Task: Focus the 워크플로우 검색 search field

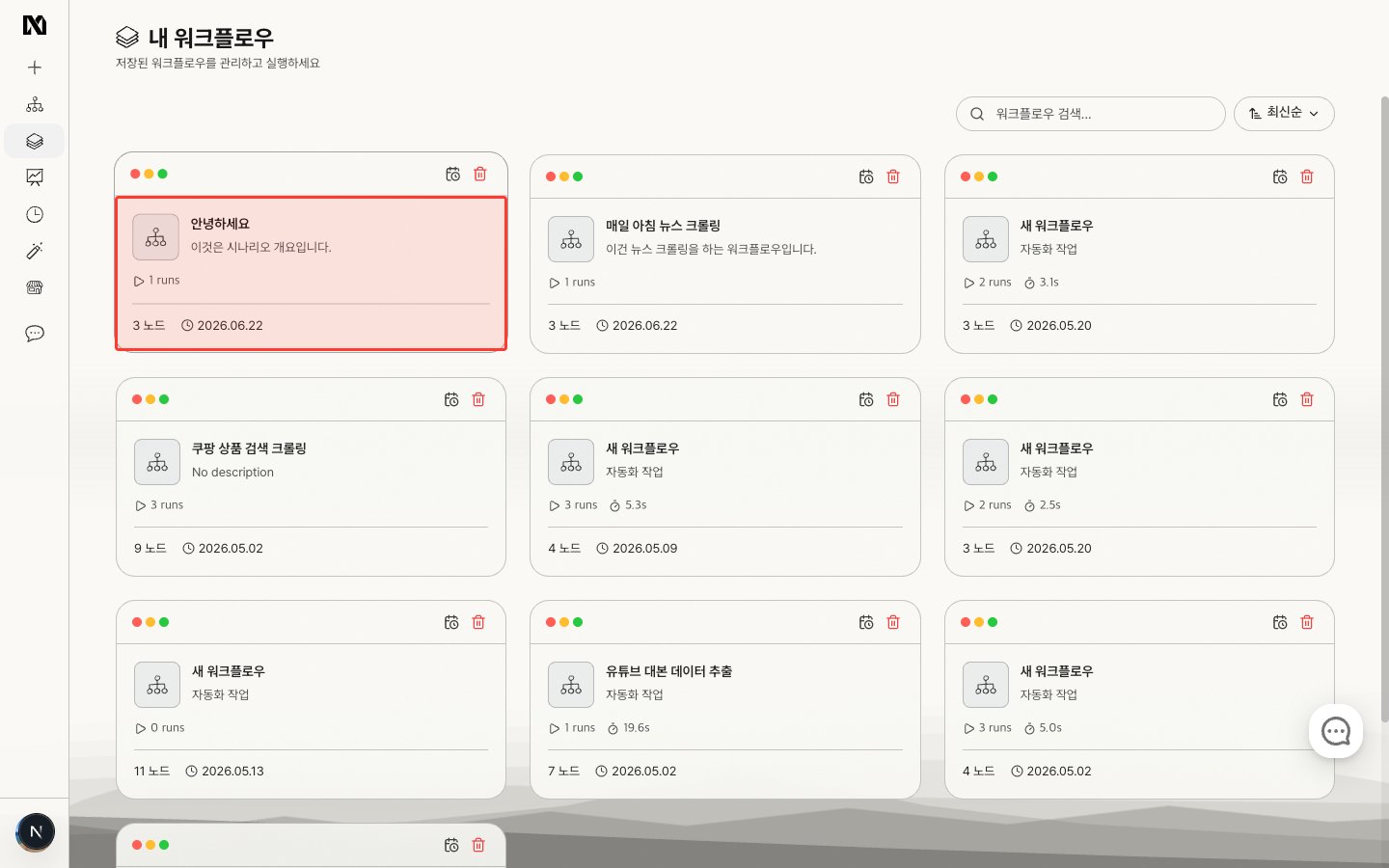Action: (1091, 114)
